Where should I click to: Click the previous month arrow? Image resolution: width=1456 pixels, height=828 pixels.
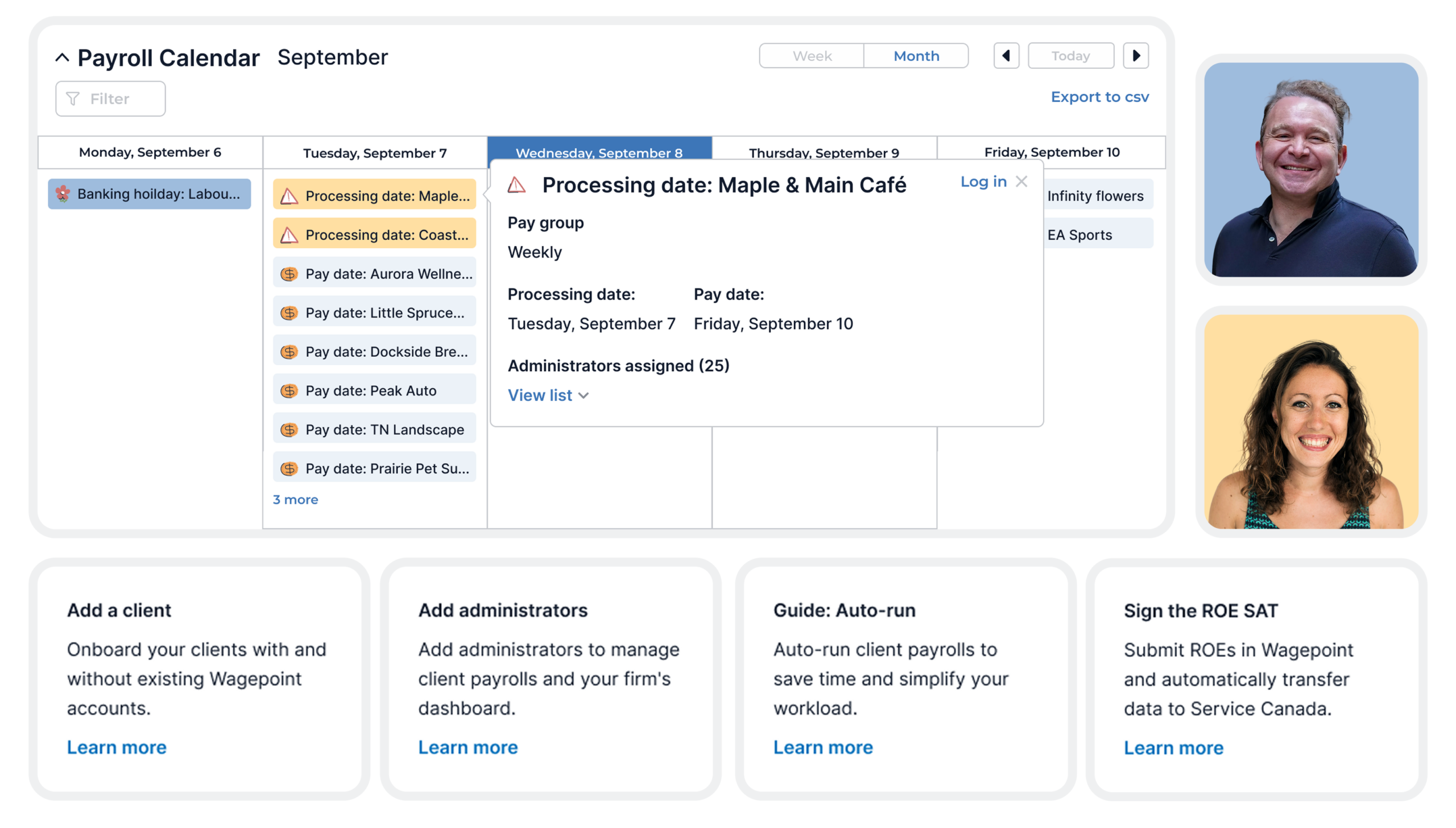pyautogui.click(x=1006, y=55)
